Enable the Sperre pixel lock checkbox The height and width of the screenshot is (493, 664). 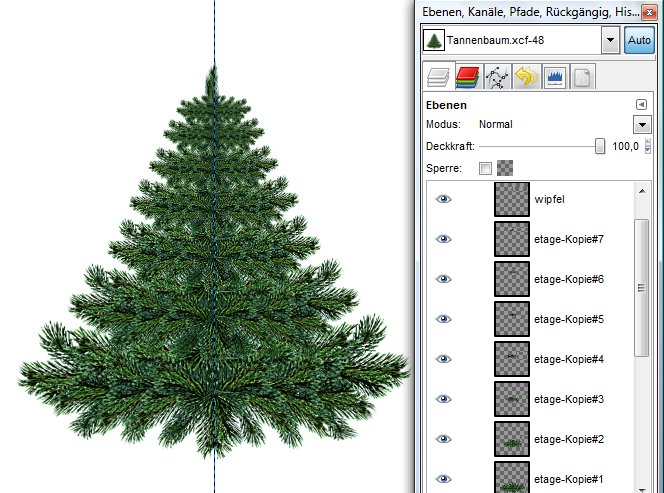click(x=485, y=168)
